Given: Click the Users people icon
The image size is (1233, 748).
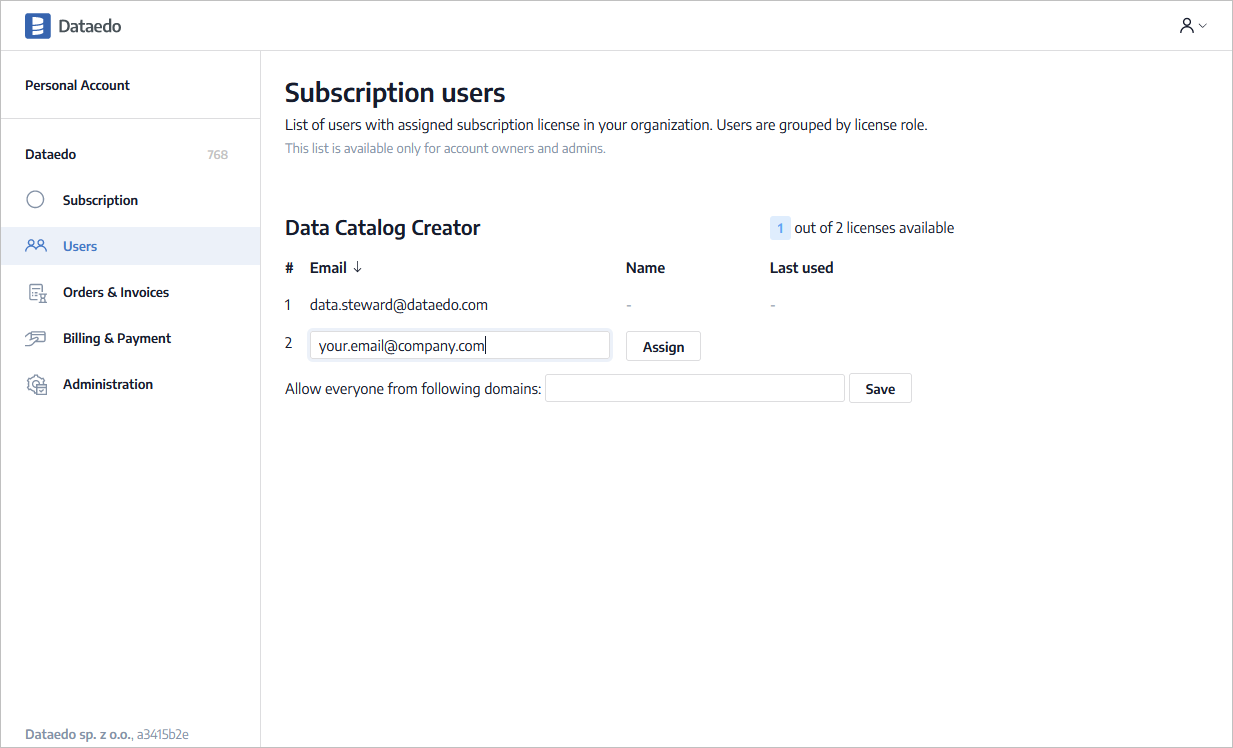Looking at the screenshot, I should tap(36, 246).
